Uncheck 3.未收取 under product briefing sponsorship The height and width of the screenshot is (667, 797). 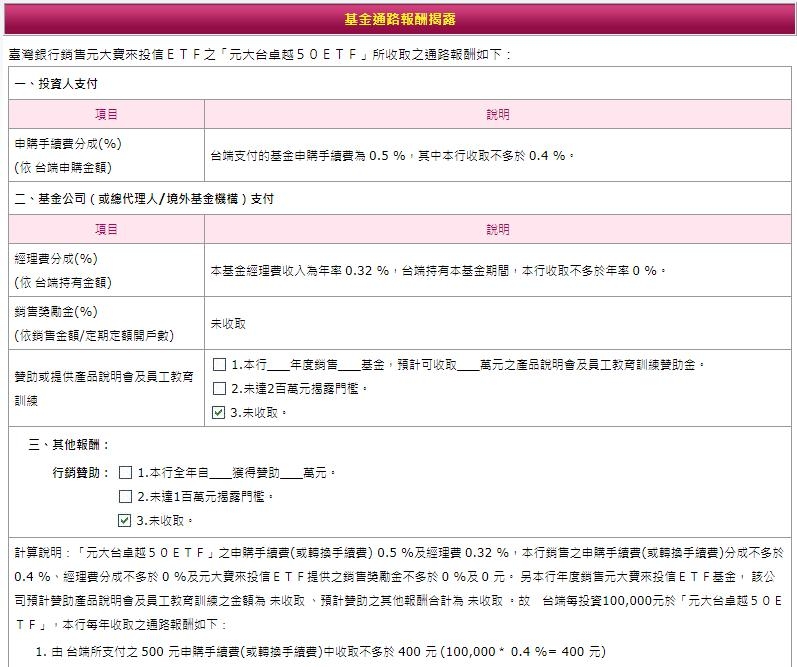click(x=219, y=412)
